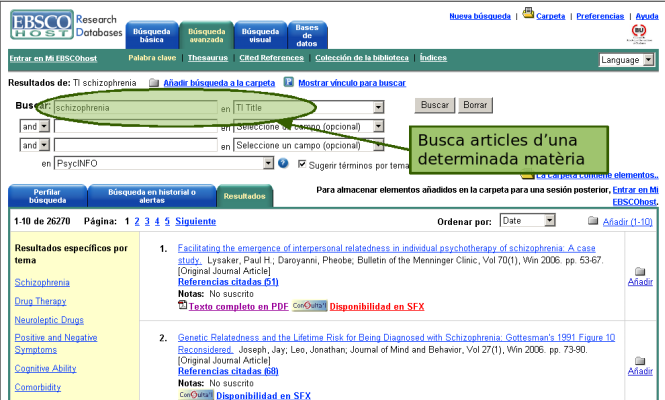Switch to Búsqueda visual tab

click(260, 35)
